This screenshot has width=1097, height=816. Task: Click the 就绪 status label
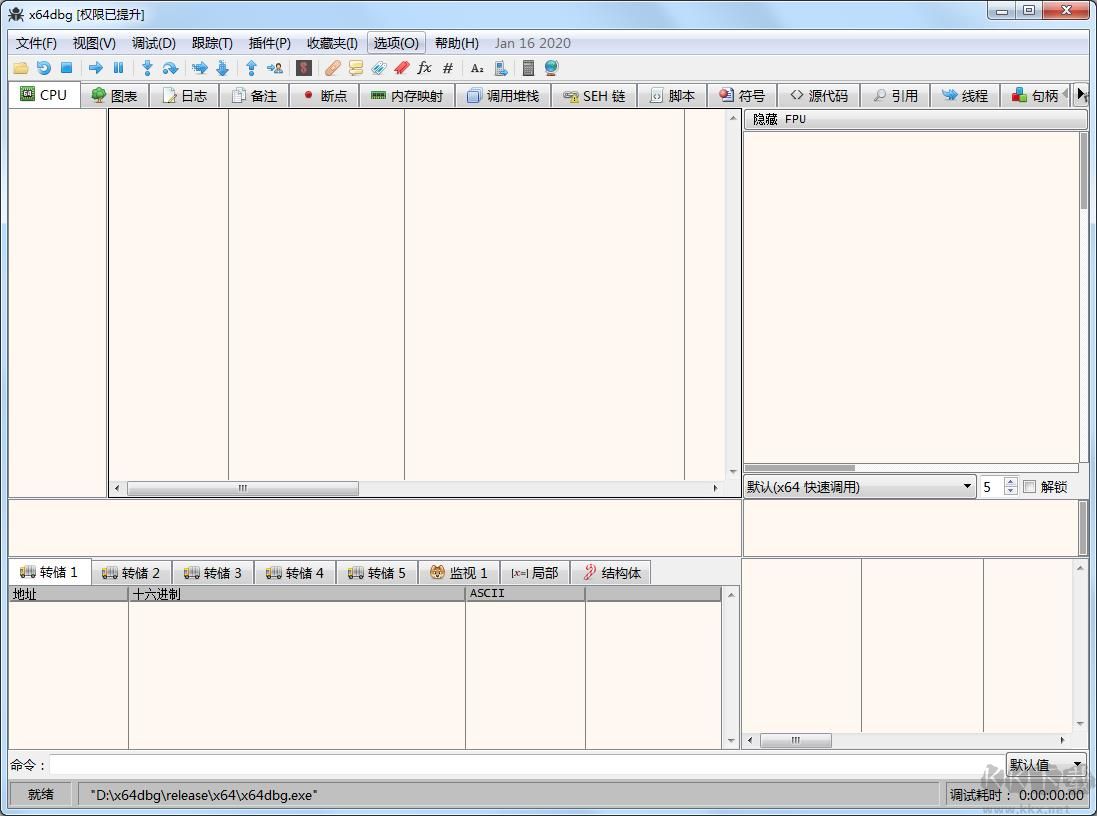(x=41, y=795)
